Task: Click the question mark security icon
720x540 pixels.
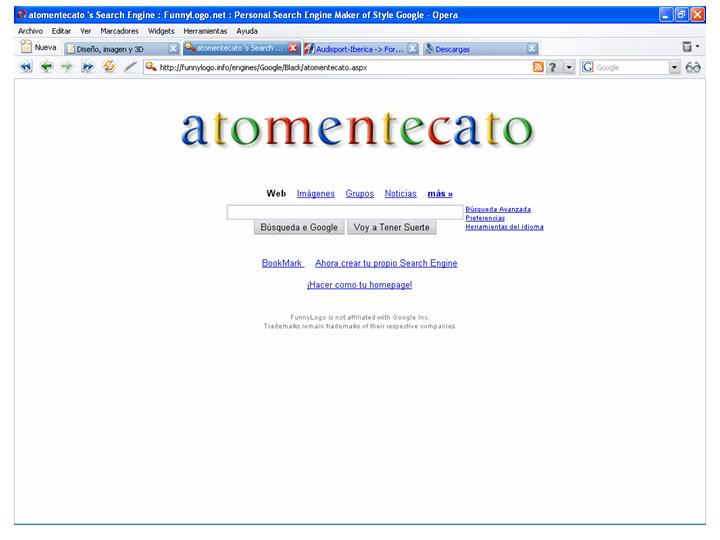Action: 553,68
